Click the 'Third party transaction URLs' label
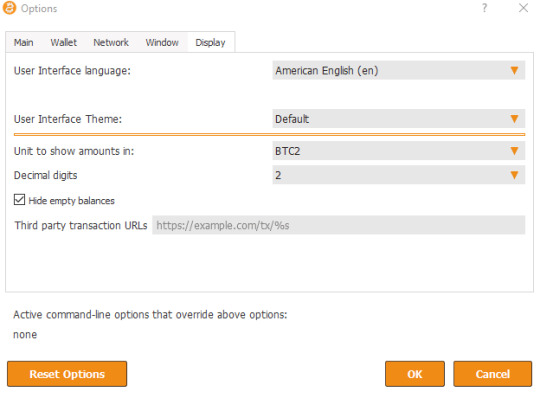Image resolution: width=540 pixels, height=398 pixels. click(81, 226)
